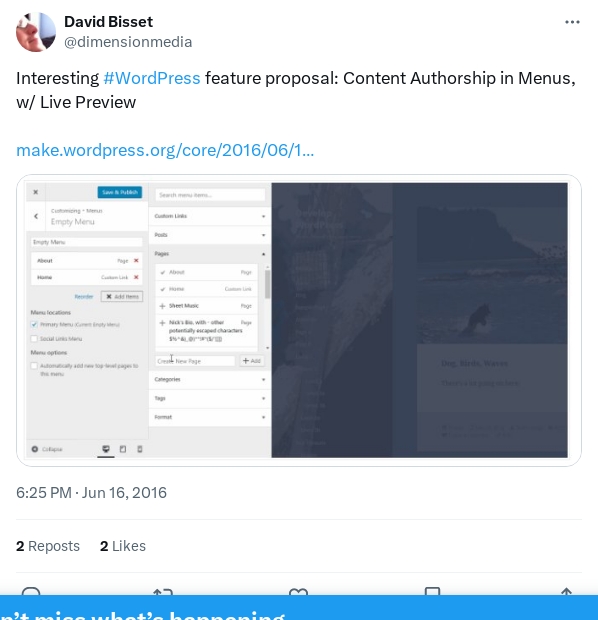Enable the Social Links Menu checkbox

point(34,338)
